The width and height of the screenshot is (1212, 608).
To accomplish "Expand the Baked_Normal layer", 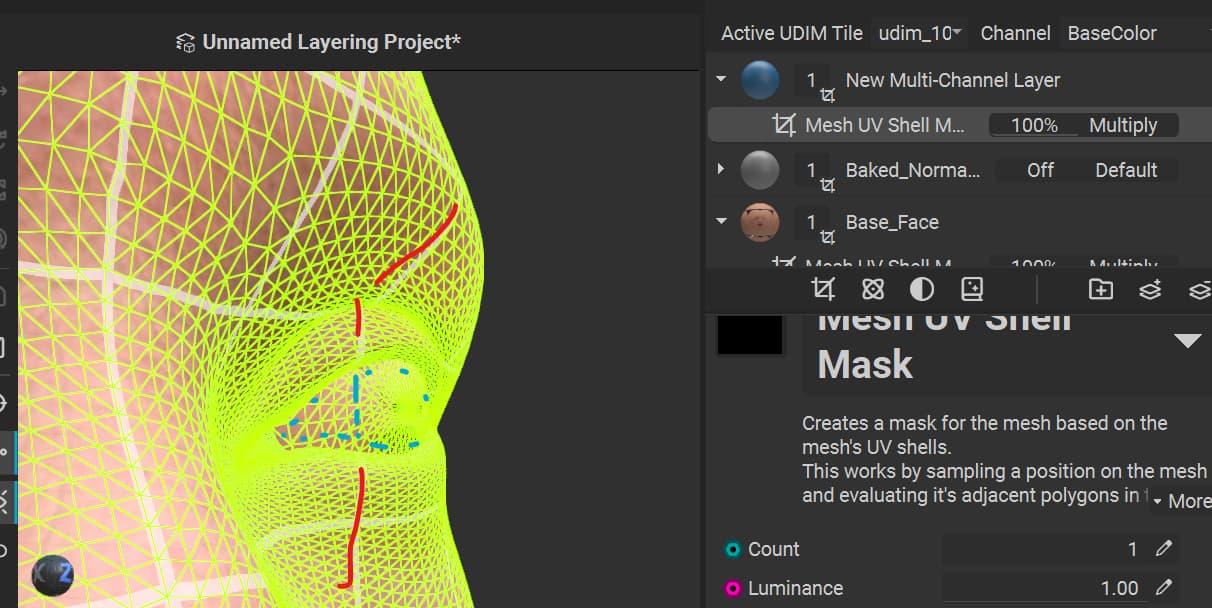I will pyautogui.click(x=721, y=169).
